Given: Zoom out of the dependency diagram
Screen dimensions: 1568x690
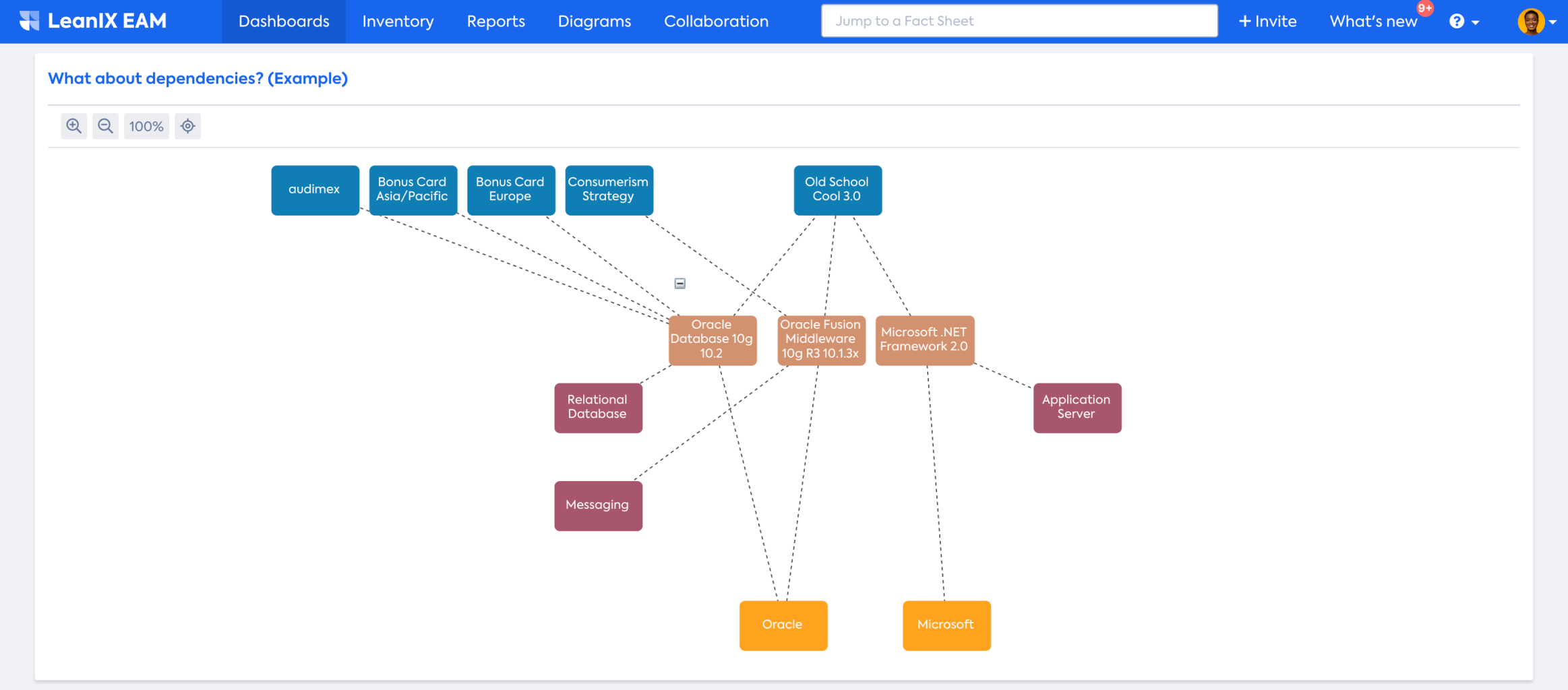Looking at the screenshot, I should (105, 126).
